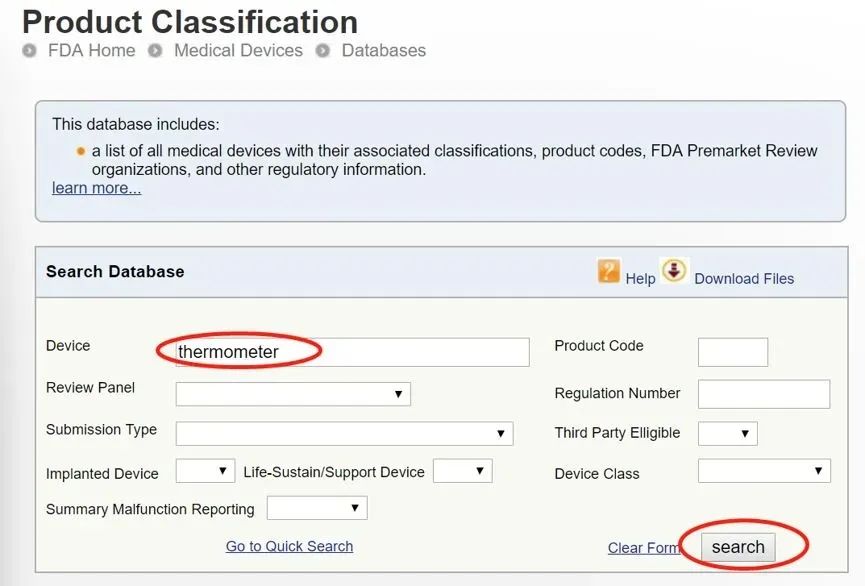Viewport: 865px width, 586px height.
Task: Open the Help link
Action: coord(641,279)
